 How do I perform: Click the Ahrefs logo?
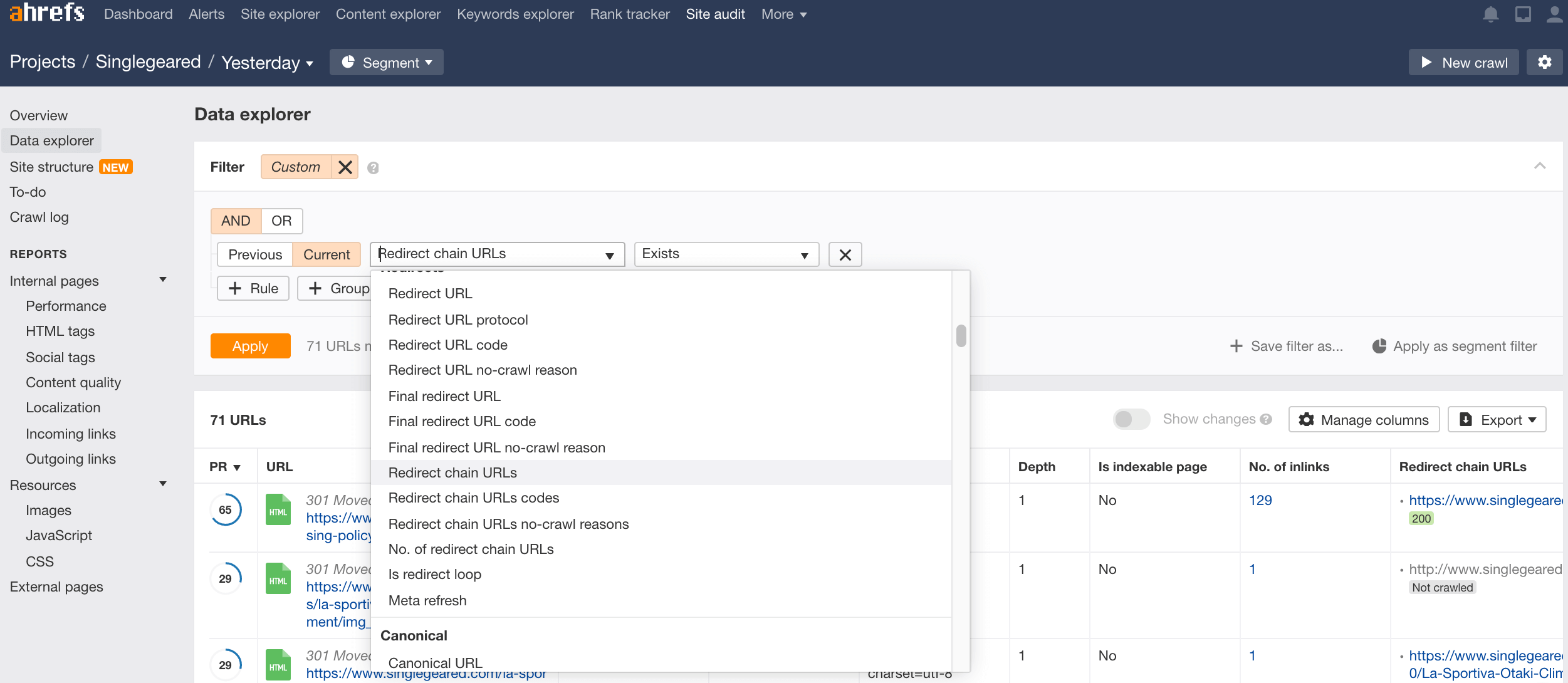pos(47,13)
